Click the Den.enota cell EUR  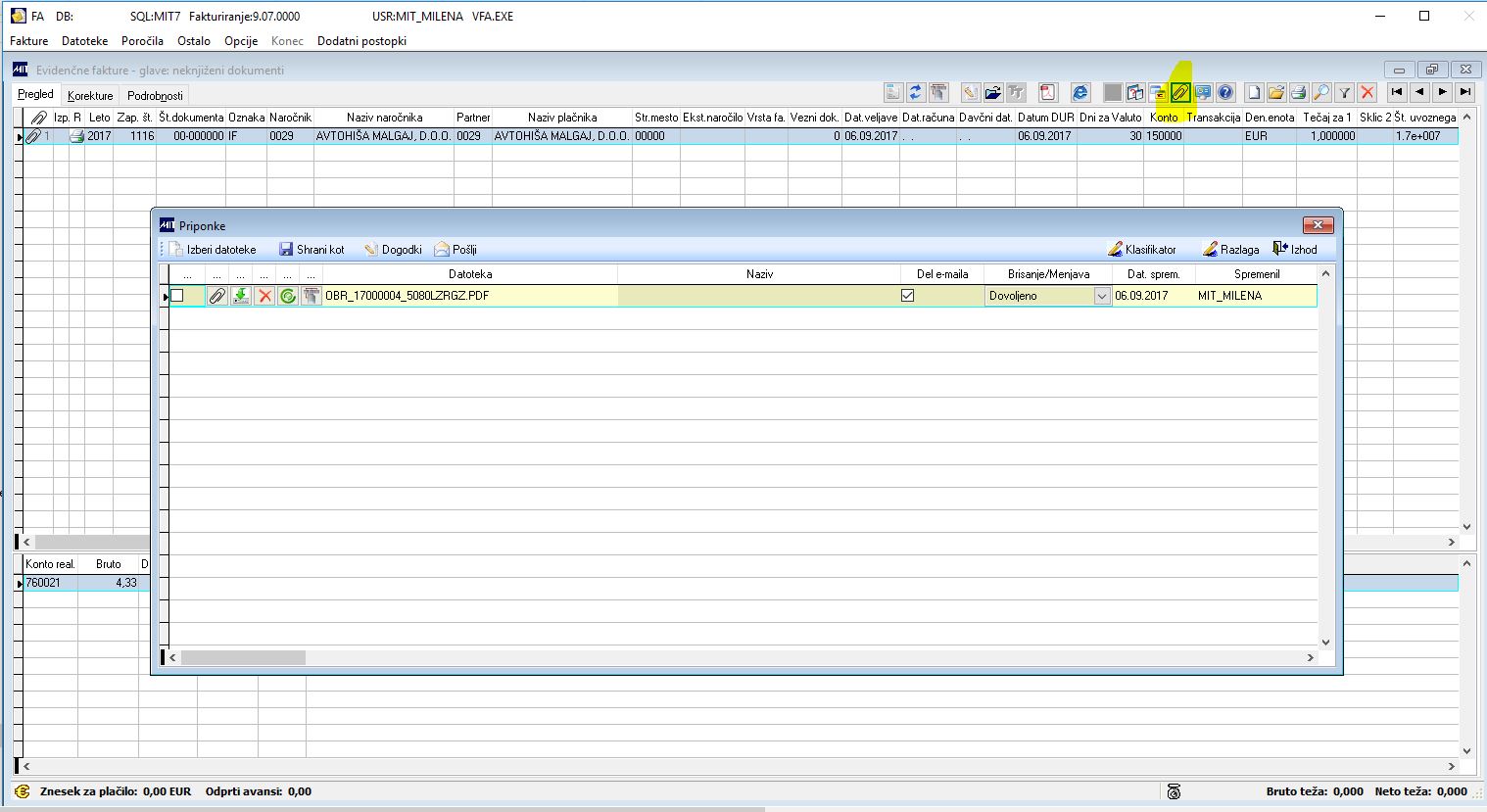(1270, 136)
